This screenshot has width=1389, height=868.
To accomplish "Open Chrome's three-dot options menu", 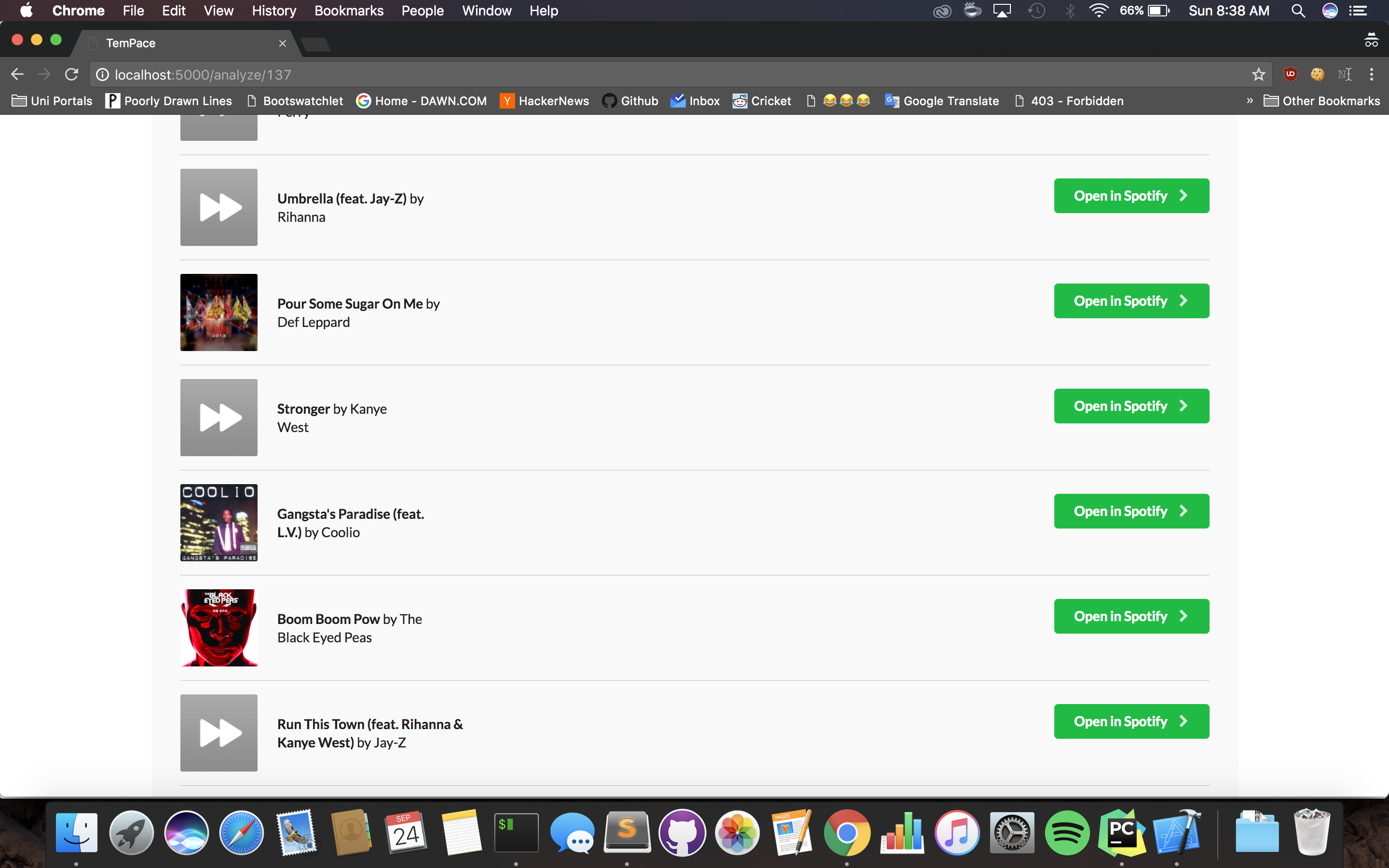I will click(x=1371, y=75).
